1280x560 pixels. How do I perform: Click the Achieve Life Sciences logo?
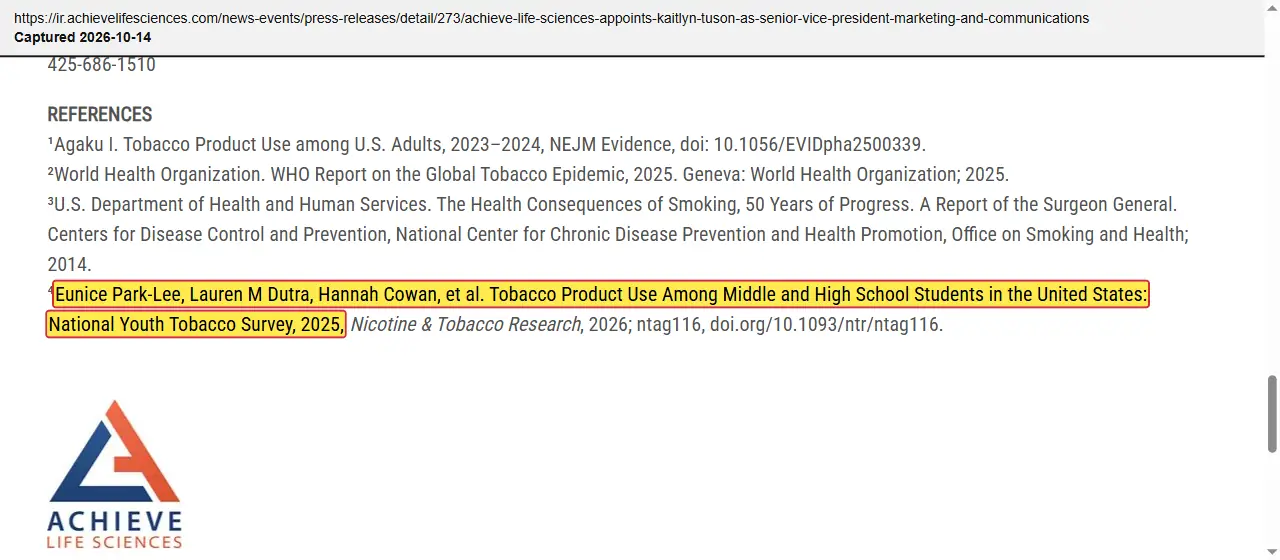(x=115, y=474)
